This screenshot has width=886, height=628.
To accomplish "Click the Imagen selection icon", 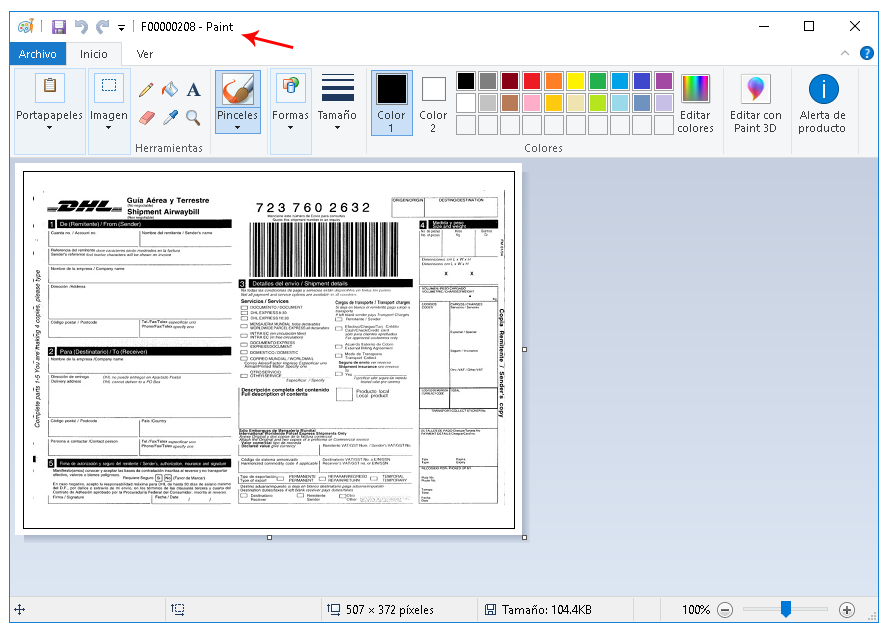I will (x=108, y=86).
